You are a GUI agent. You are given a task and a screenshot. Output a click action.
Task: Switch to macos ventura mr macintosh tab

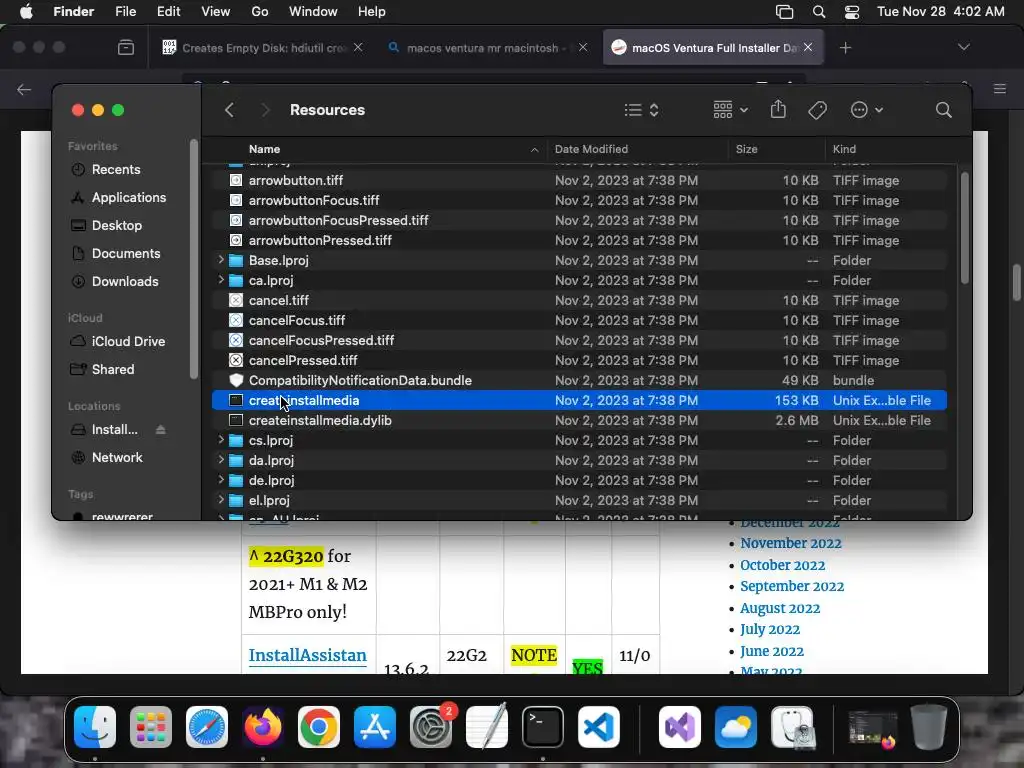[486, 48]
